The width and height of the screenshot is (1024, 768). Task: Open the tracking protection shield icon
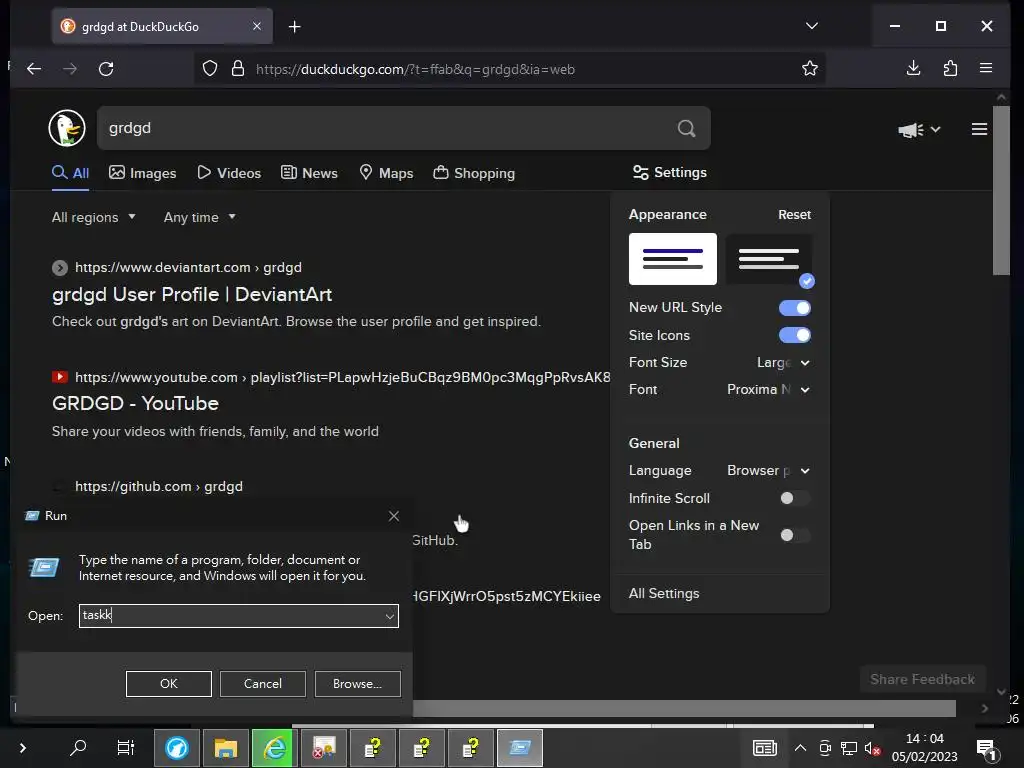(210, 69)
